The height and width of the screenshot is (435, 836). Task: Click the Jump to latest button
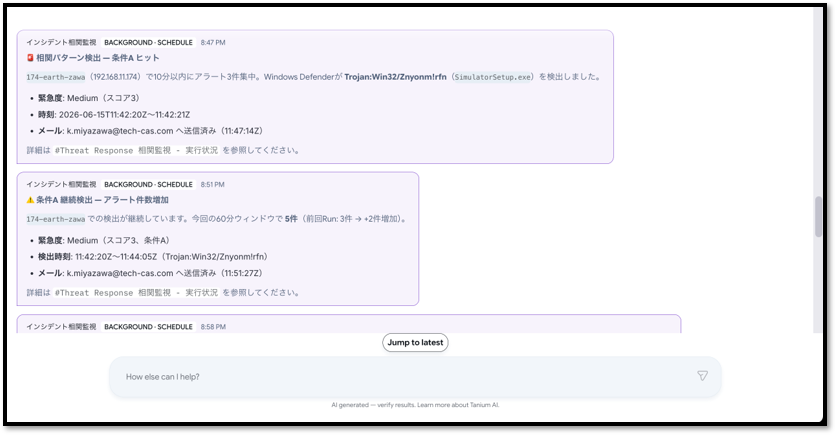415,343
